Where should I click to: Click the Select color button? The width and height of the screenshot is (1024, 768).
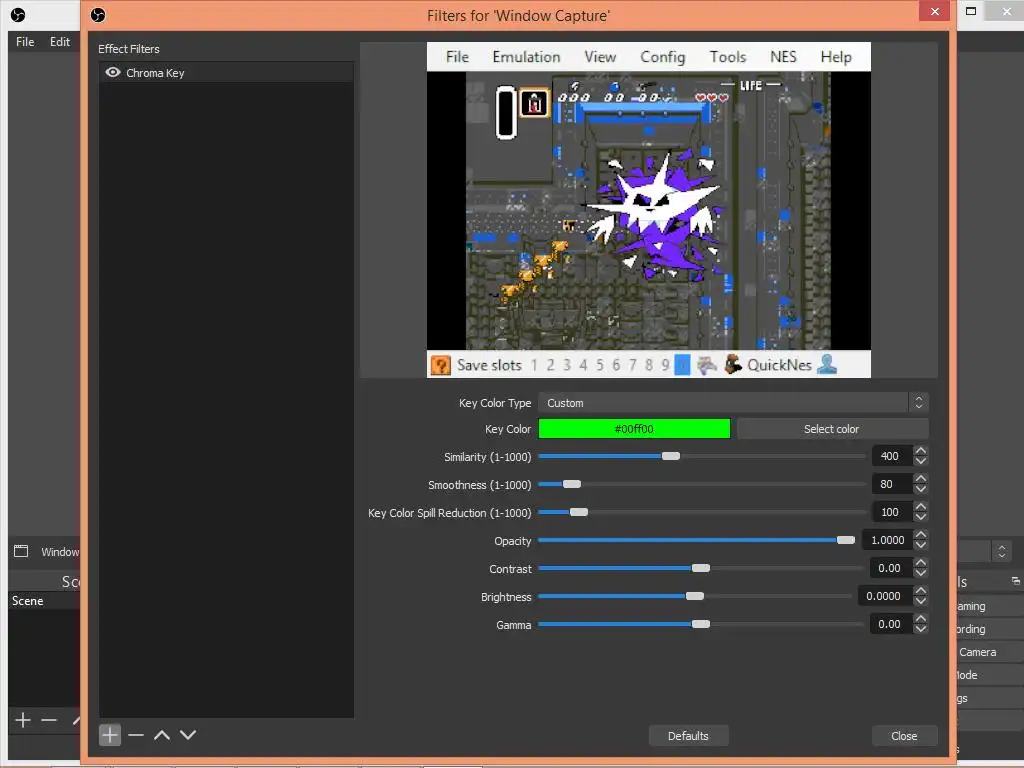832,429
